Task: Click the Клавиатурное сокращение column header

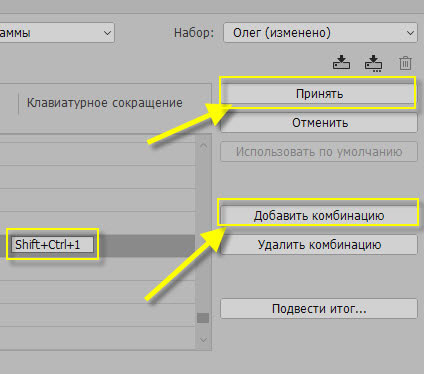Action: point(105,103)
